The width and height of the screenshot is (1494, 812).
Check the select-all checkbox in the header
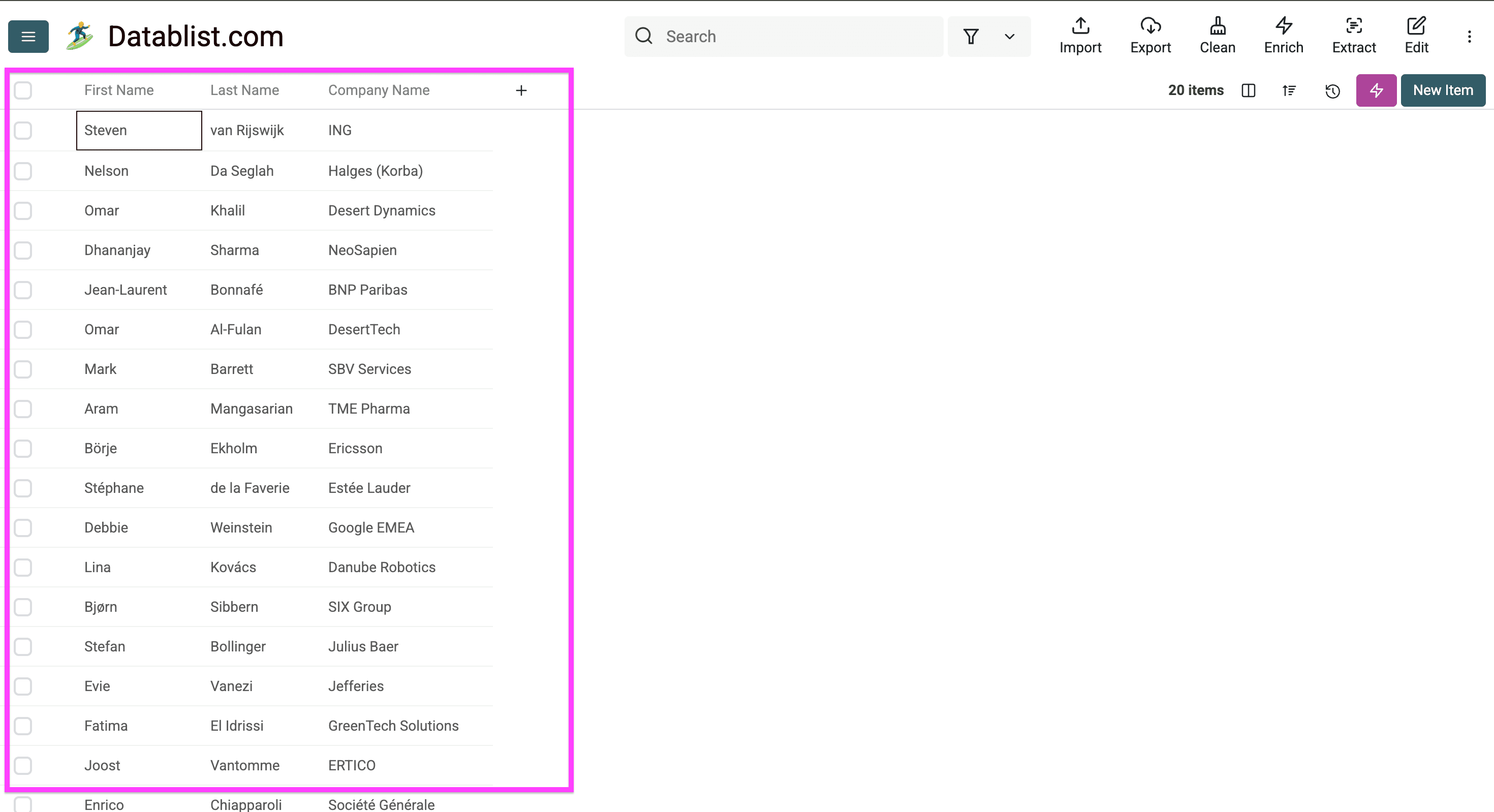coord(23,90)
